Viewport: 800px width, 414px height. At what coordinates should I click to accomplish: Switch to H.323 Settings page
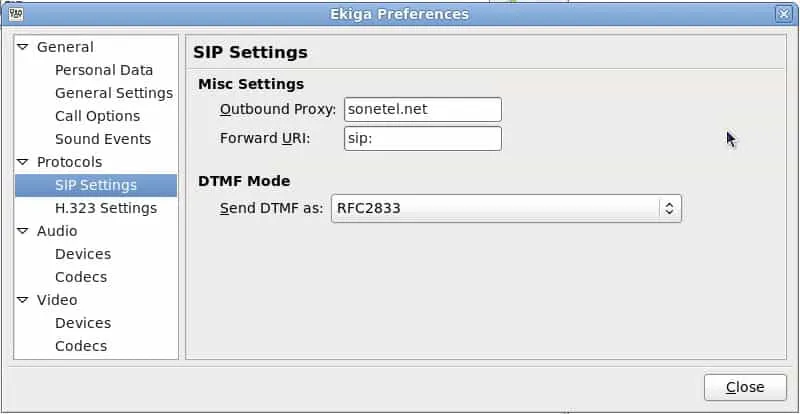tap(106, 208)
